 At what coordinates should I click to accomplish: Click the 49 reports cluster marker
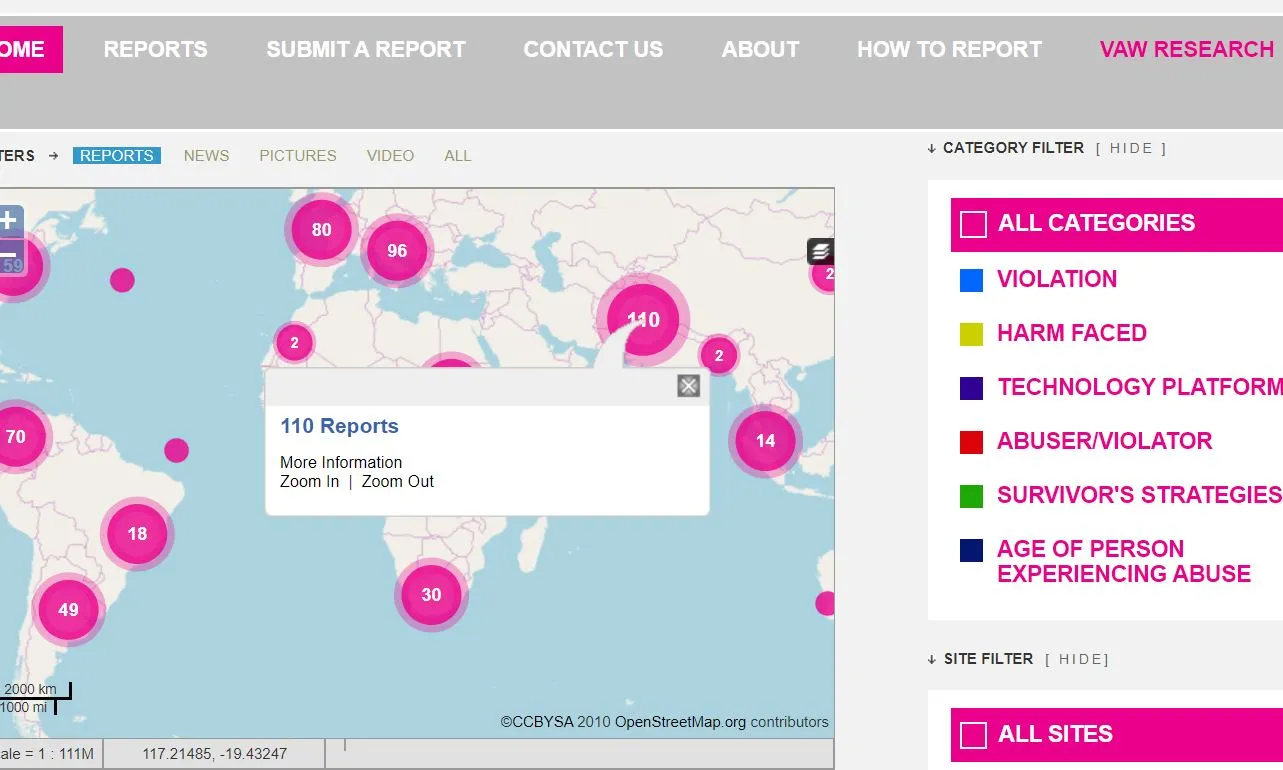pyautogui.click(x=68, y=609)
